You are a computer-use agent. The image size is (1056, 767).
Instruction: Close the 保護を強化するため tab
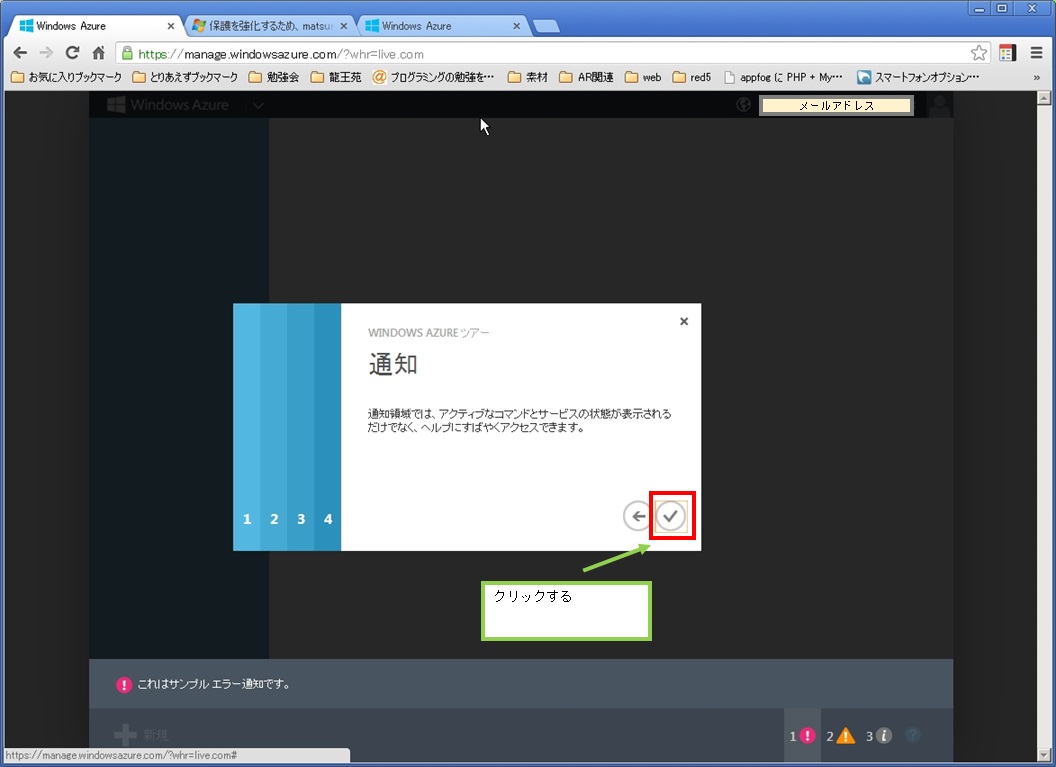[x=343, y=26]
